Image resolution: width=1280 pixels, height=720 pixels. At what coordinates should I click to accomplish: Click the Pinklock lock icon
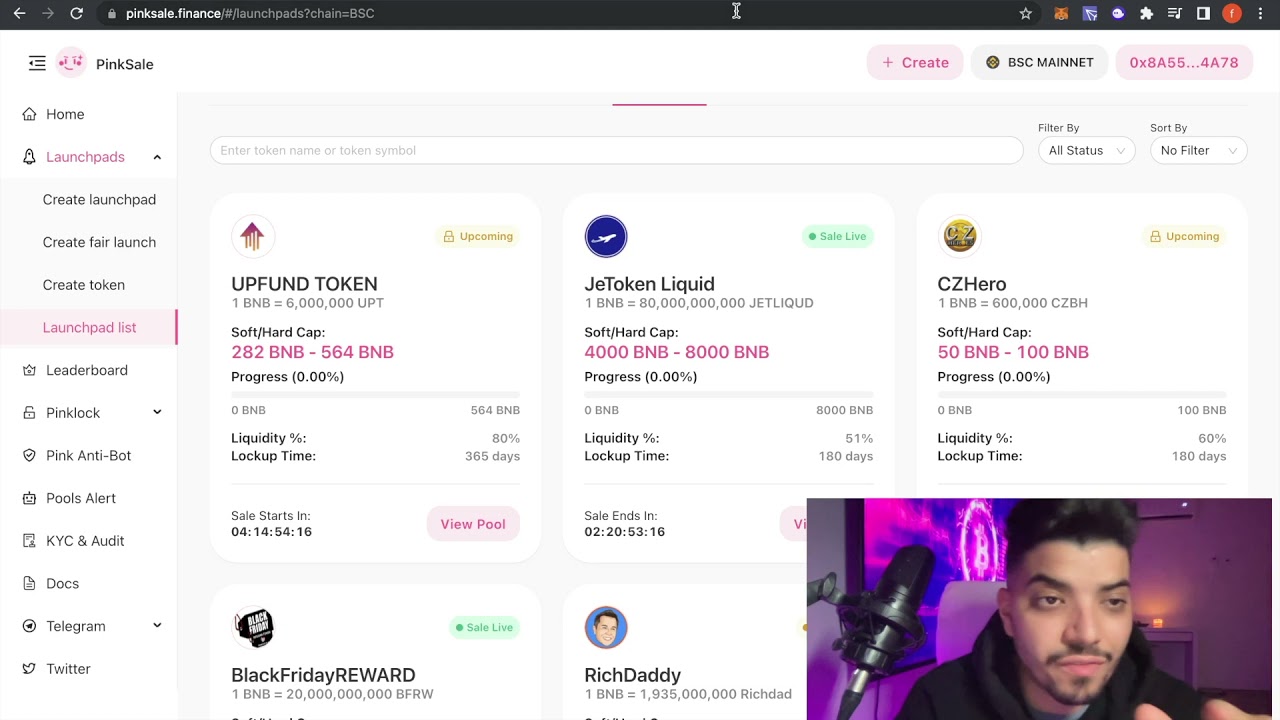pos(29,413)
